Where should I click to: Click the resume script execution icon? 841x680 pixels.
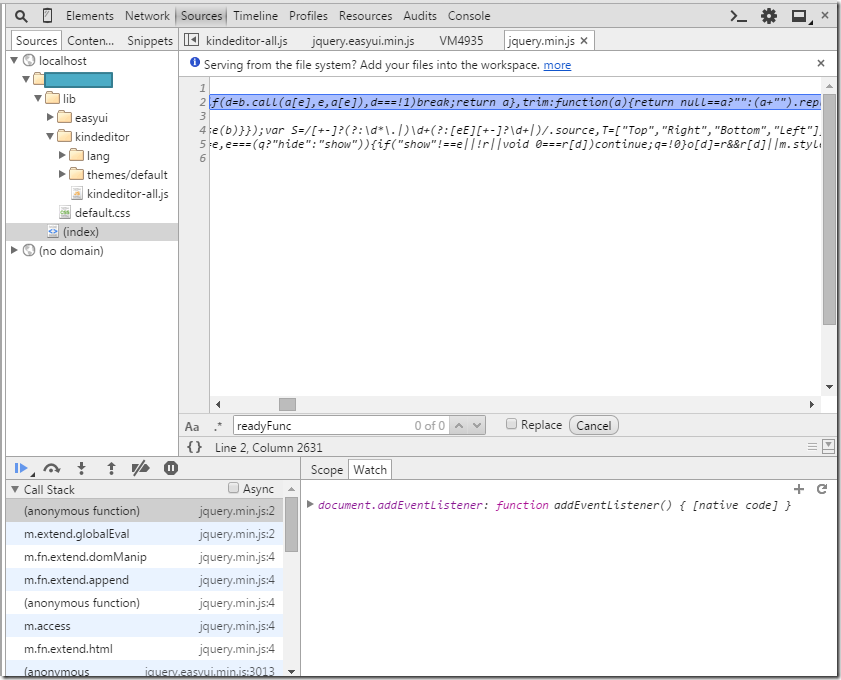(21, 468)
